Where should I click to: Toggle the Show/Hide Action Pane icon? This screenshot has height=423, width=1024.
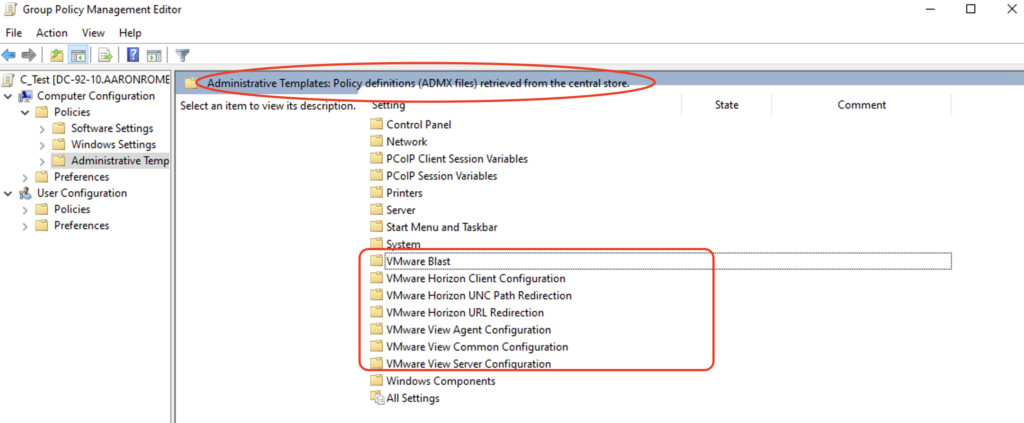pos(154,55)
